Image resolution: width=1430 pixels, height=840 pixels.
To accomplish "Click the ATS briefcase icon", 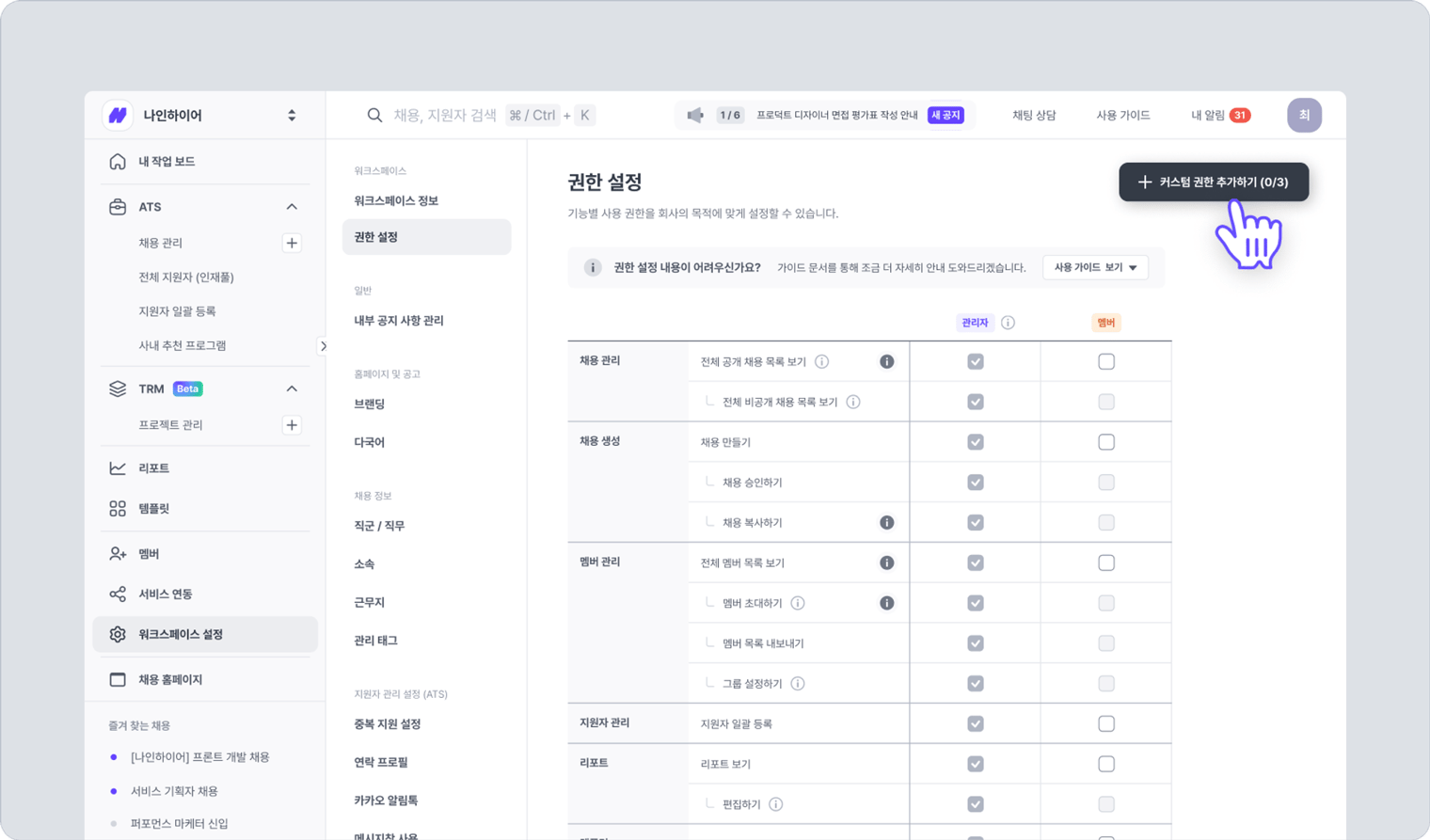I will pyautogui.click(x=118, y=207).
